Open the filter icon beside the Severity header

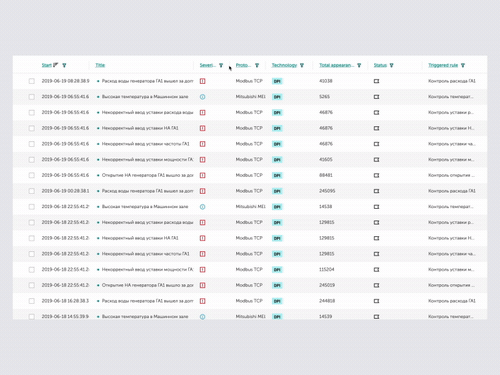221,65
